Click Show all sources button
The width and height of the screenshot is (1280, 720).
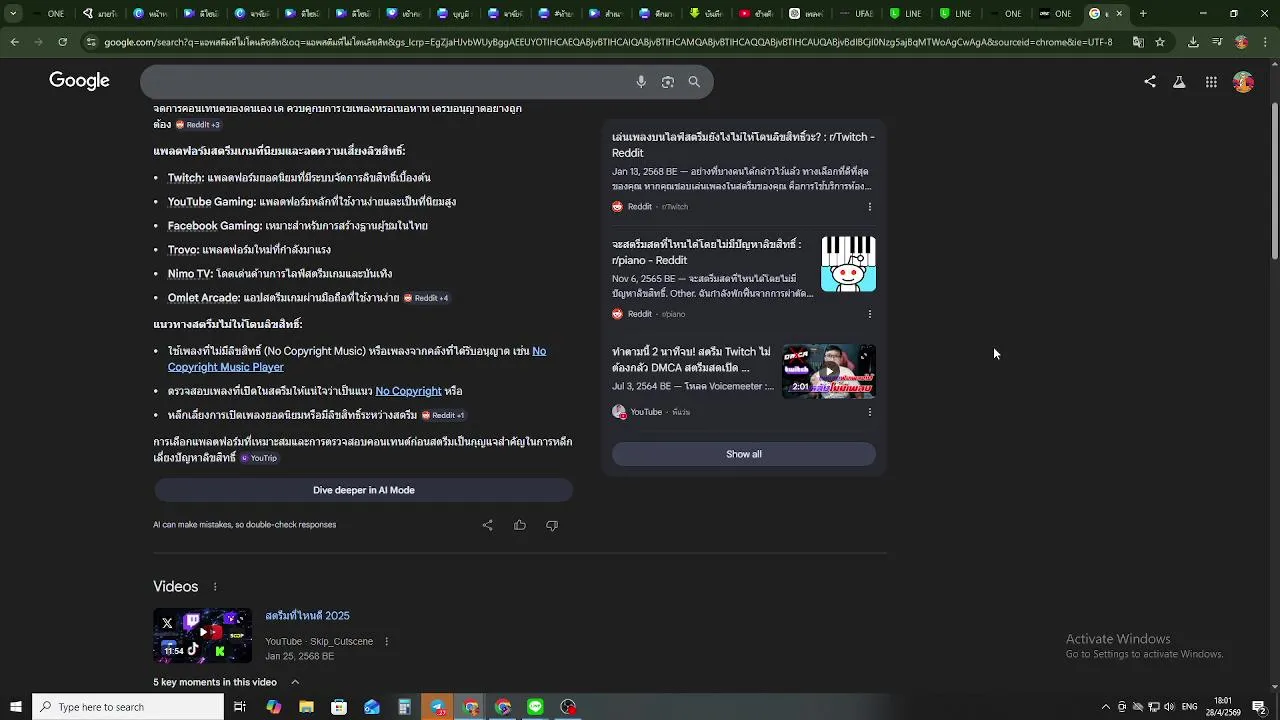(743, 454)
